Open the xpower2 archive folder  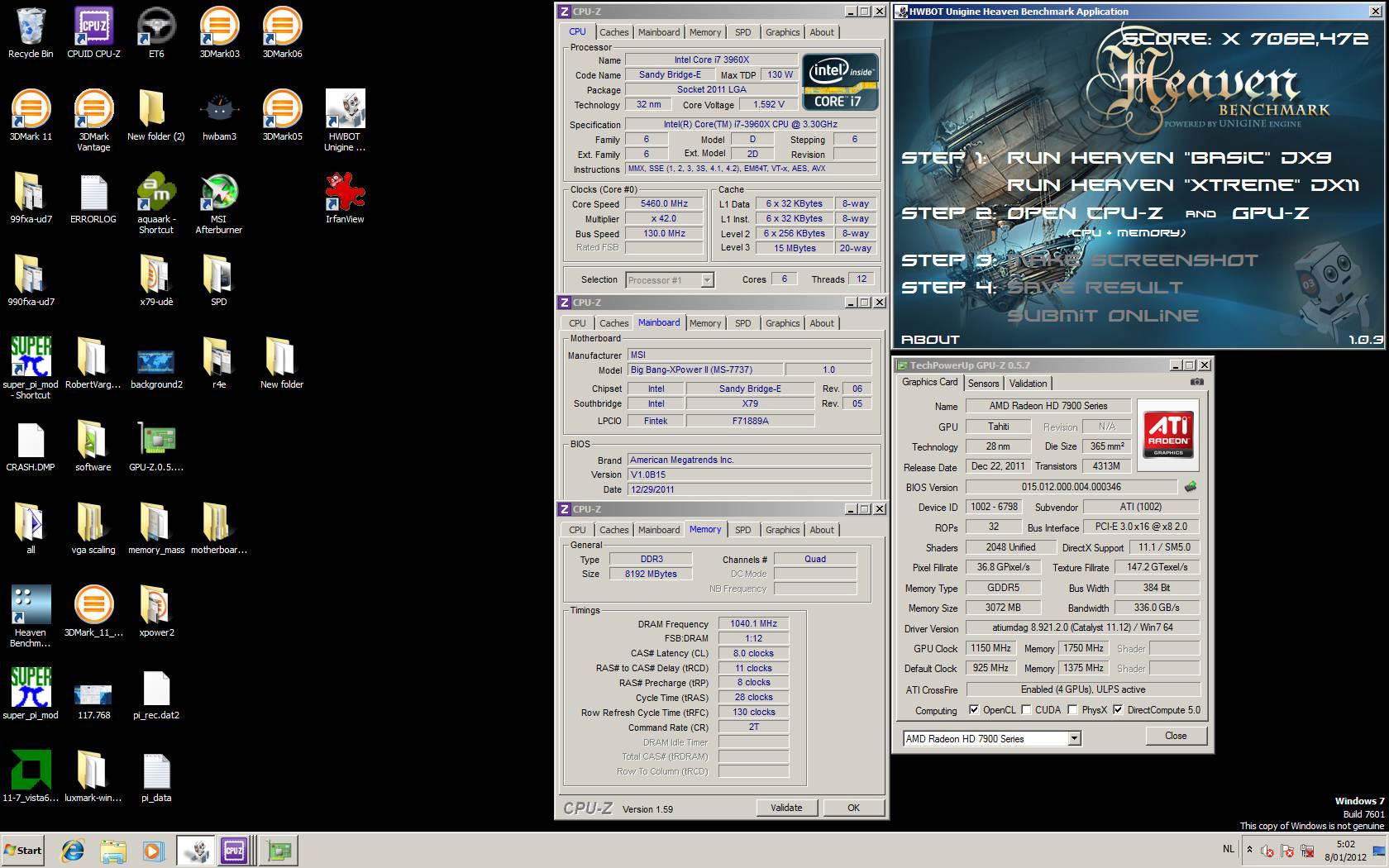(x=156, y=612)
